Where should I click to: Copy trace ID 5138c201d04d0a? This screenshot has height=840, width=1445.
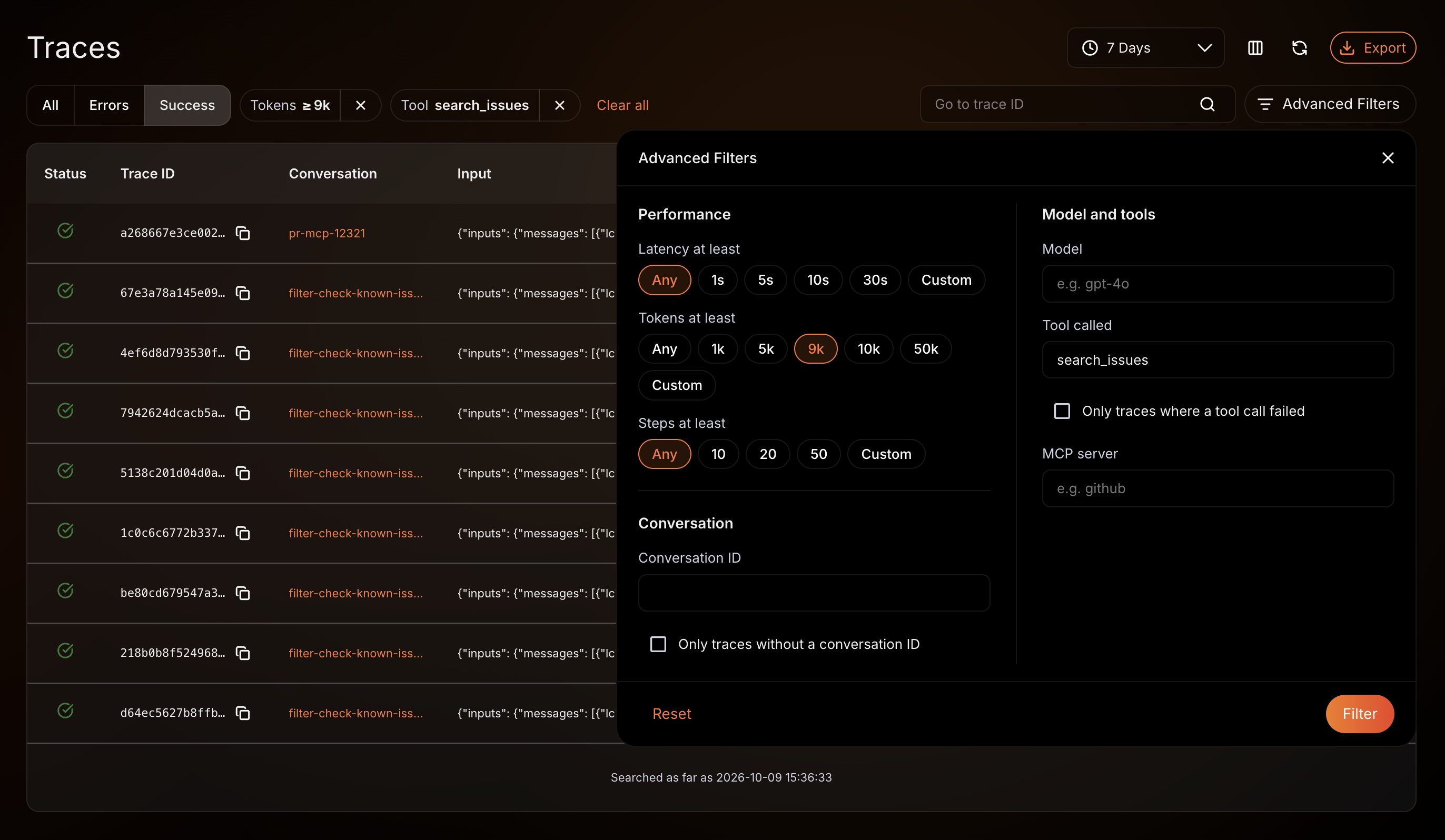(243, 473)
